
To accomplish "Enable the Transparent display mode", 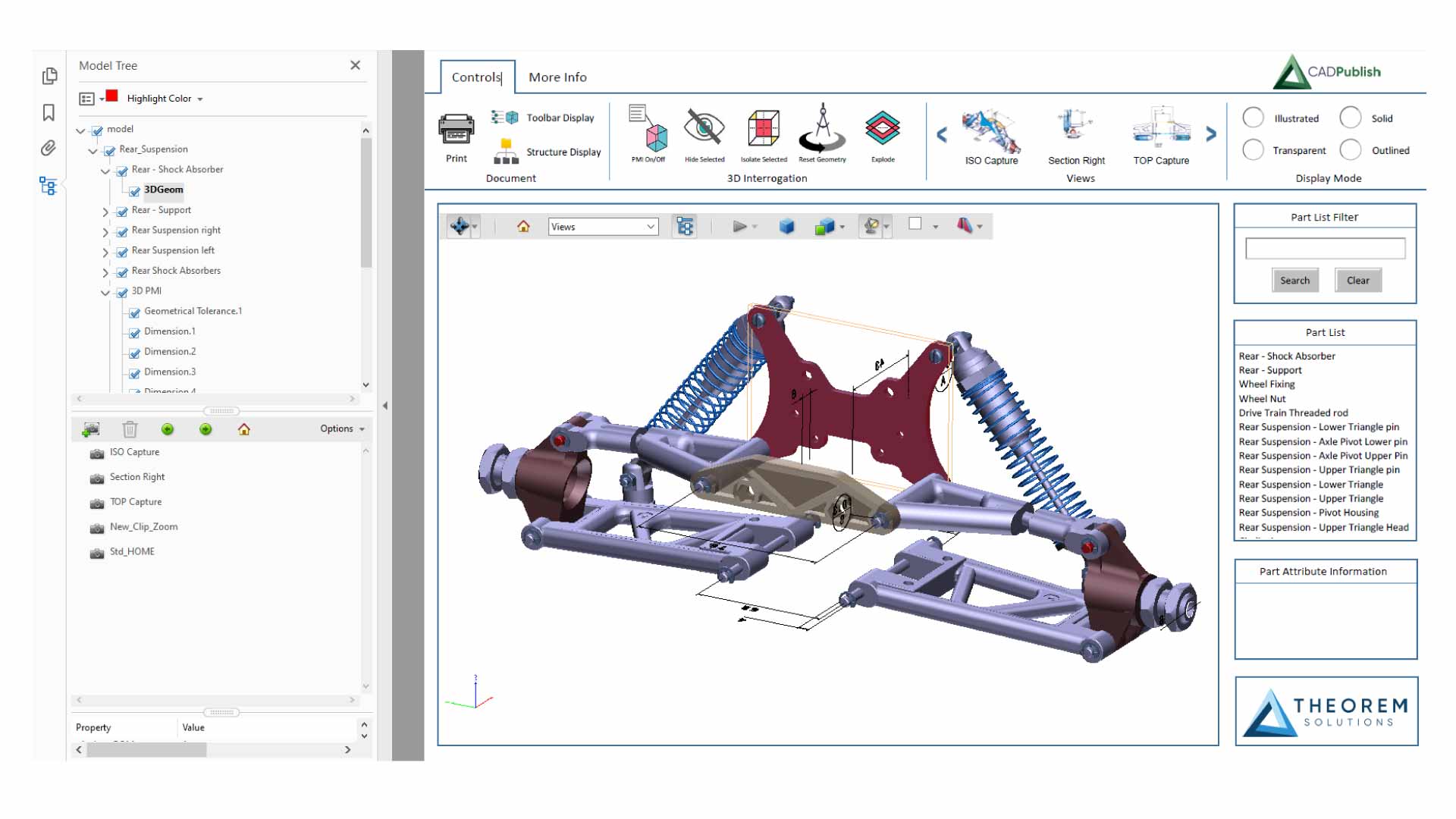I will coord(1253,150).
